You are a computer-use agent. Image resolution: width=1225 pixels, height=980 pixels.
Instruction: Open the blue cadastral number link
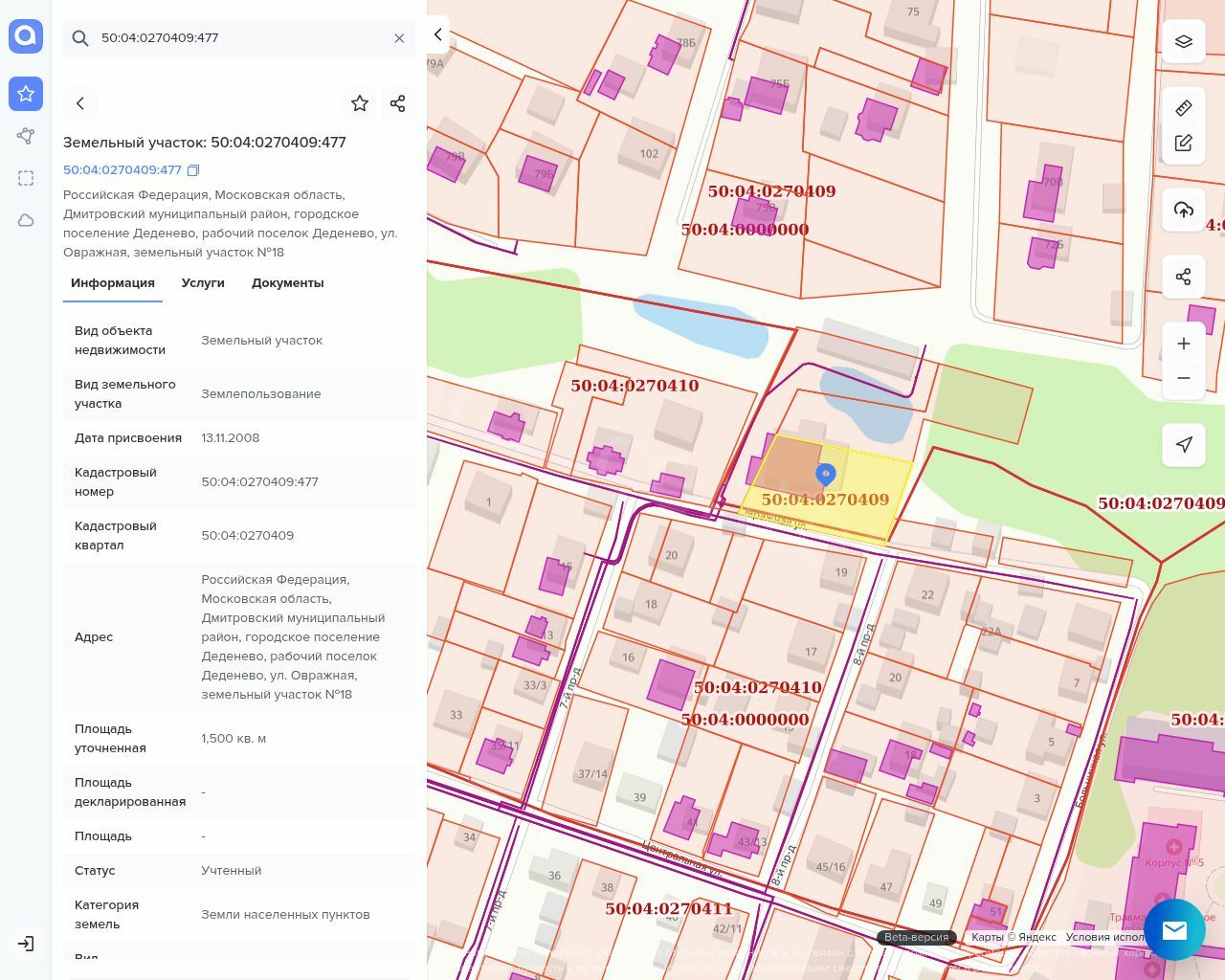coord(122,170)
